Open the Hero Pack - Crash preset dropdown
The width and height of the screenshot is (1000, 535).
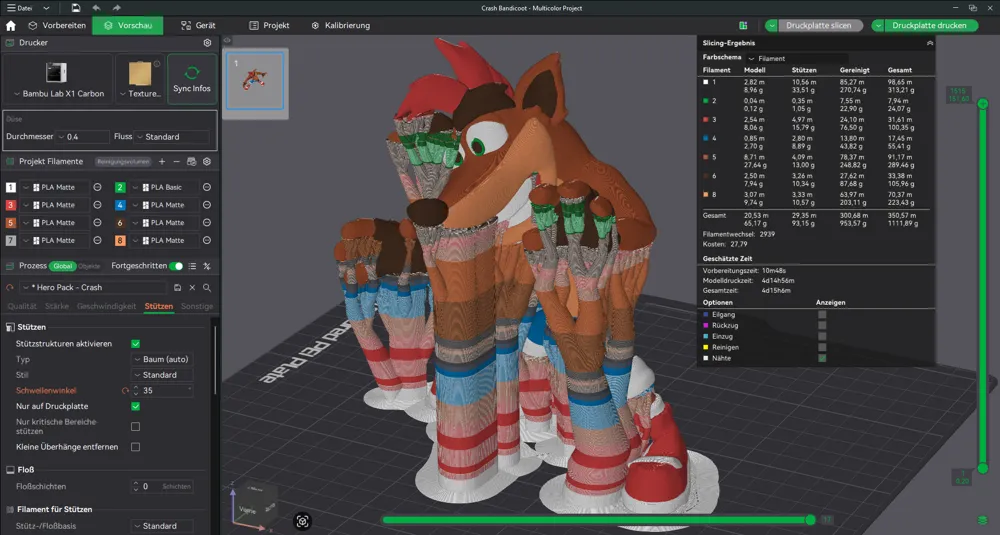(94, 288)
